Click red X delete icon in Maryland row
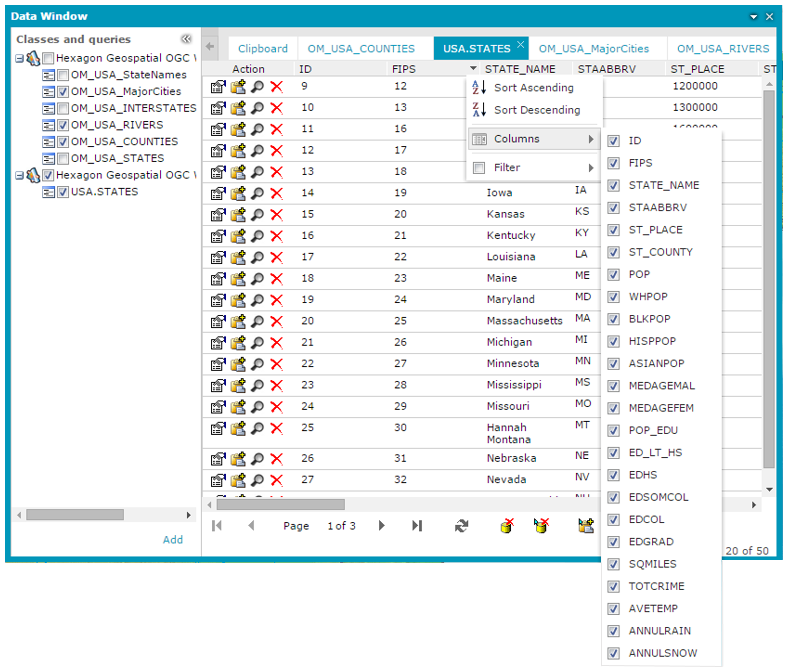This screenshot has height=671, width=787. 277,300
